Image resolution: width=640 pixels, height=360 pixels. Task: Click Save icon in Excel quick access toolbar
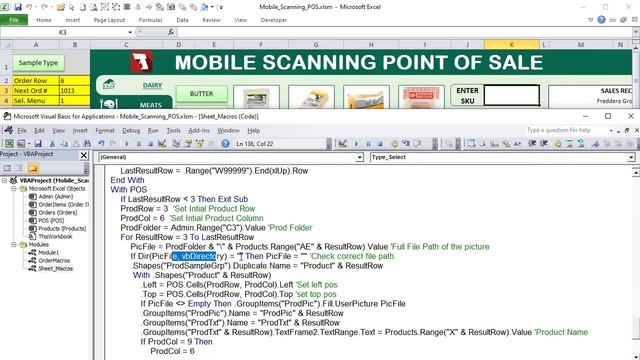[x=18, y=7]
